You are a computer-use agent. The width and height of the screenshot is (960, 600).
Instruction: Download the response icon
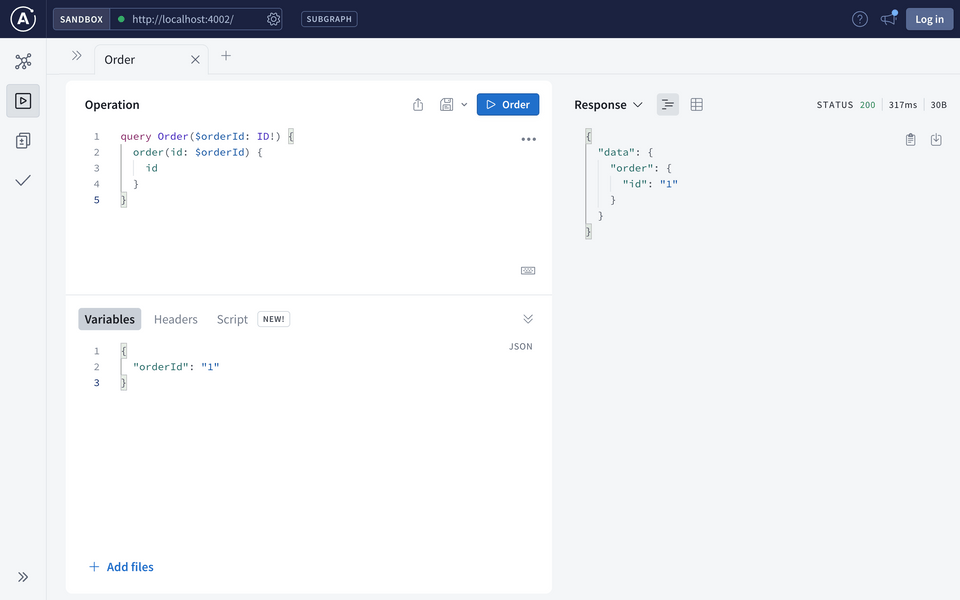(936, 140)
